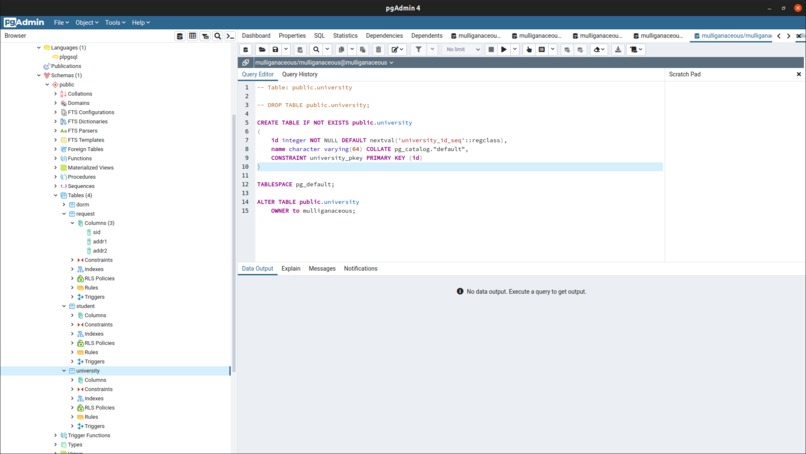Open PSQL Tool from Browser panel
Viewport: 806px width, 454px height.
230,36
